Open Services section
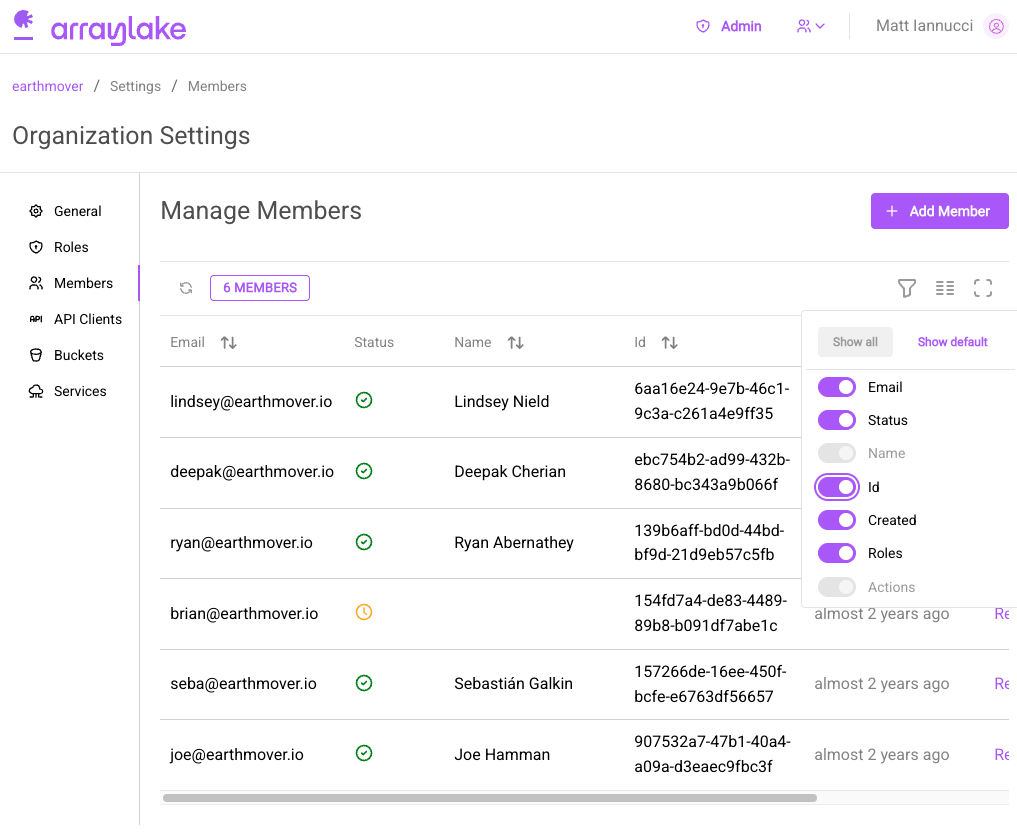Viewport: 1017px width, 833px height. 80,391
